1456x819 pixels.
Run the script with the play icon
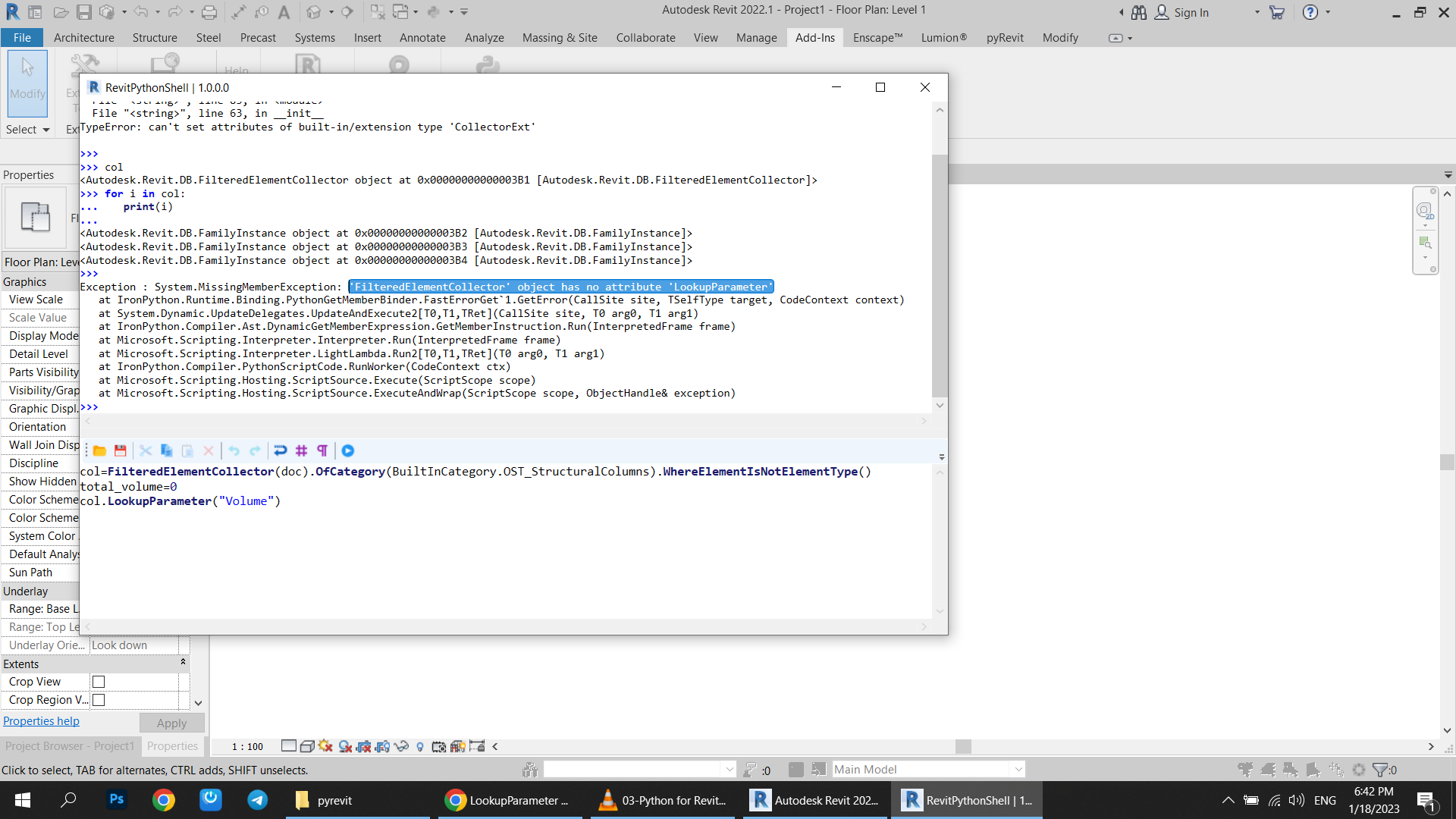pos(348,450)
